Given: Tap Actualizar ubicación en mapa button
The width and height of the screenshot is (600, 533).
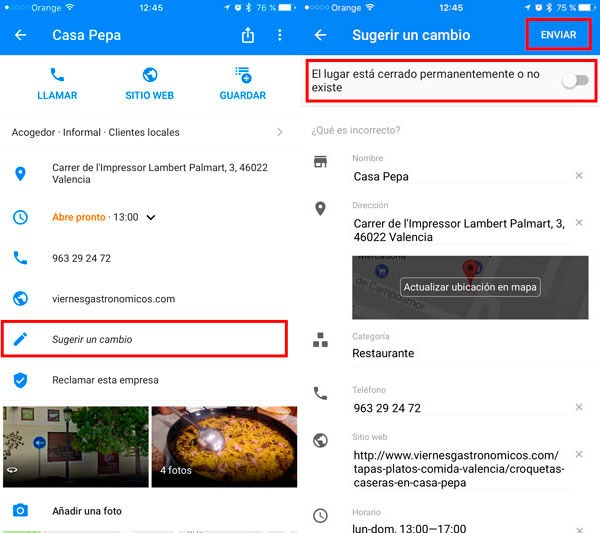Looking at the screenshot, I should click(x=470, y=287).
